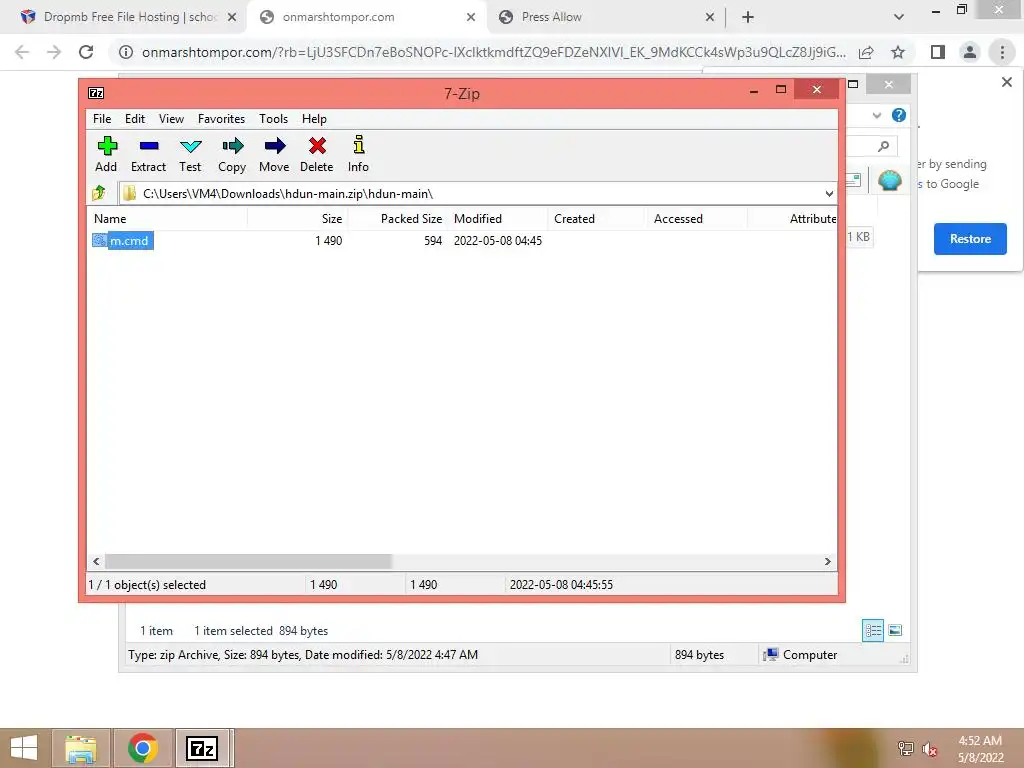Open Chrome from the taskbar
Viewport: 1024px width, 768px height.
coord(142,748)
